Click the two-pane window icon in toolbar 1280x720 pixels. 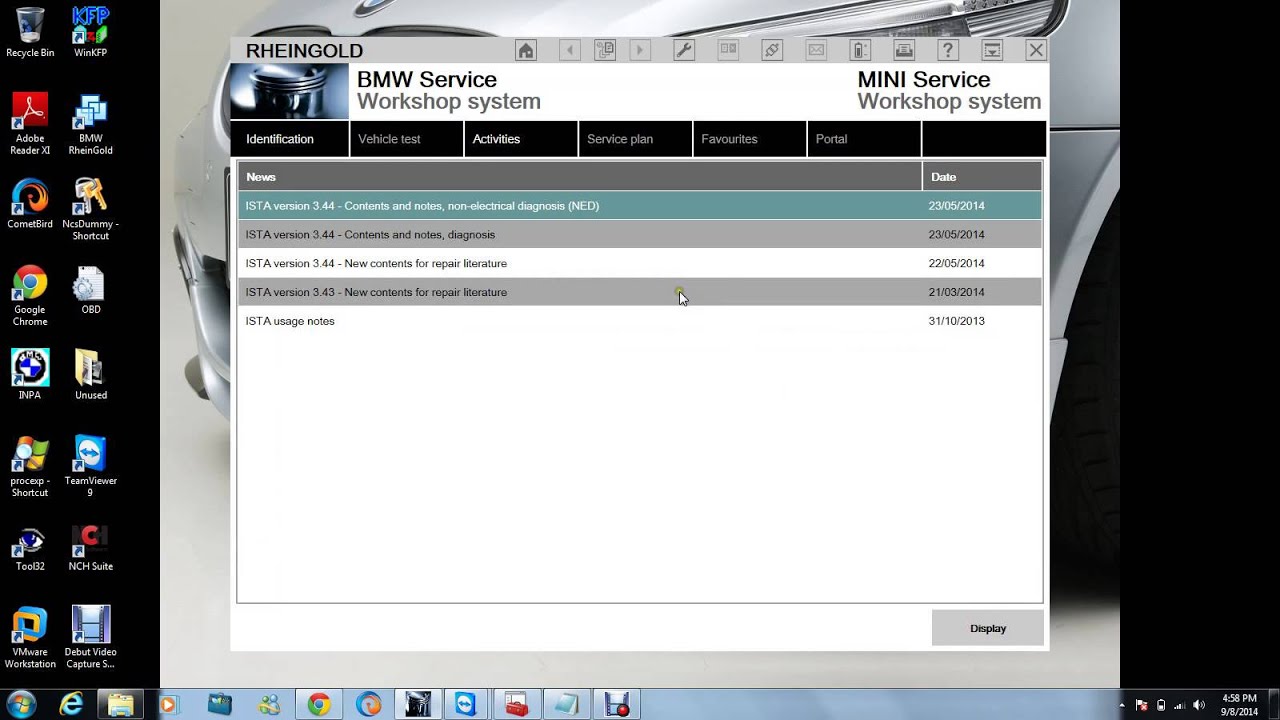click(x=728, y=50)
